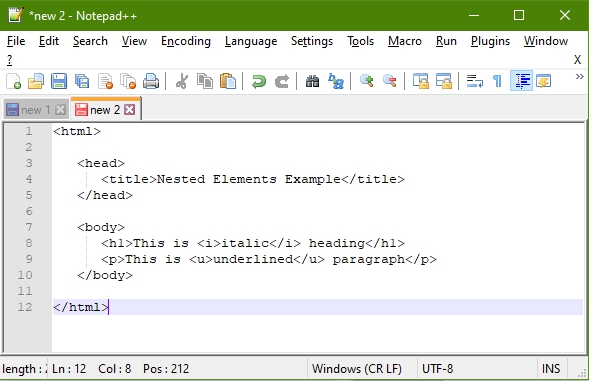Open the Encoding menu
The image size is (589, 381).
pyautogui.click(x=186, y=41)
